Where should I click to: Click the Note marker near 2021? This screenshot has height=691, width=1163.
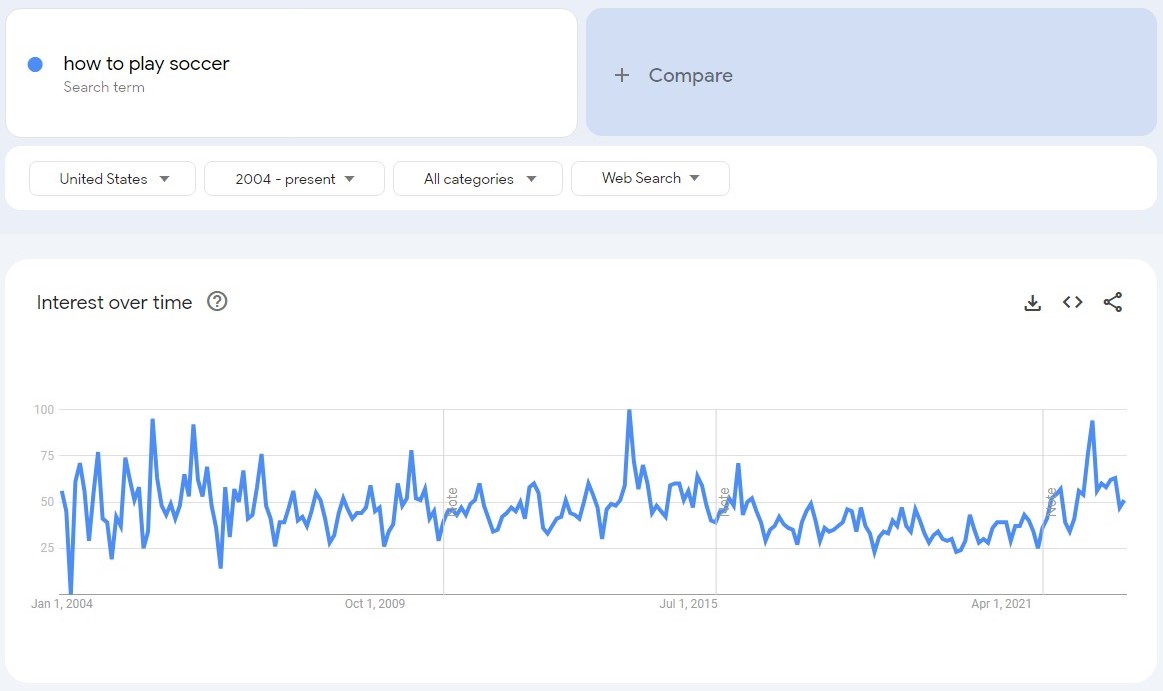[1051, 501]
